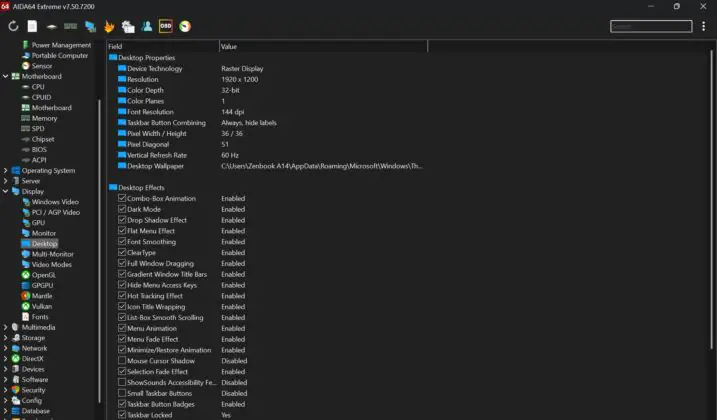The width and height of the screenshot is (717, 420).
Task: Toggle the Drop Shadow Effect checkbox
Action: pyautogui.click(x=122, y=220)
